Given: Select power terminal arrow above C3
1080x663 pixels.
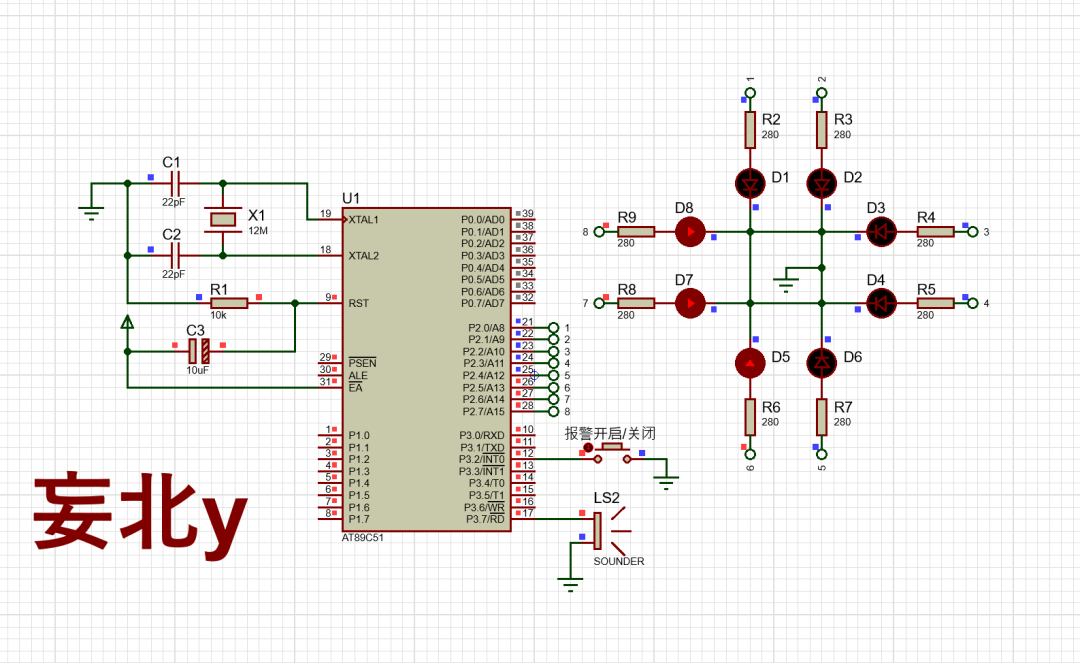Looking at the screenshot, I should click(127, 322).
